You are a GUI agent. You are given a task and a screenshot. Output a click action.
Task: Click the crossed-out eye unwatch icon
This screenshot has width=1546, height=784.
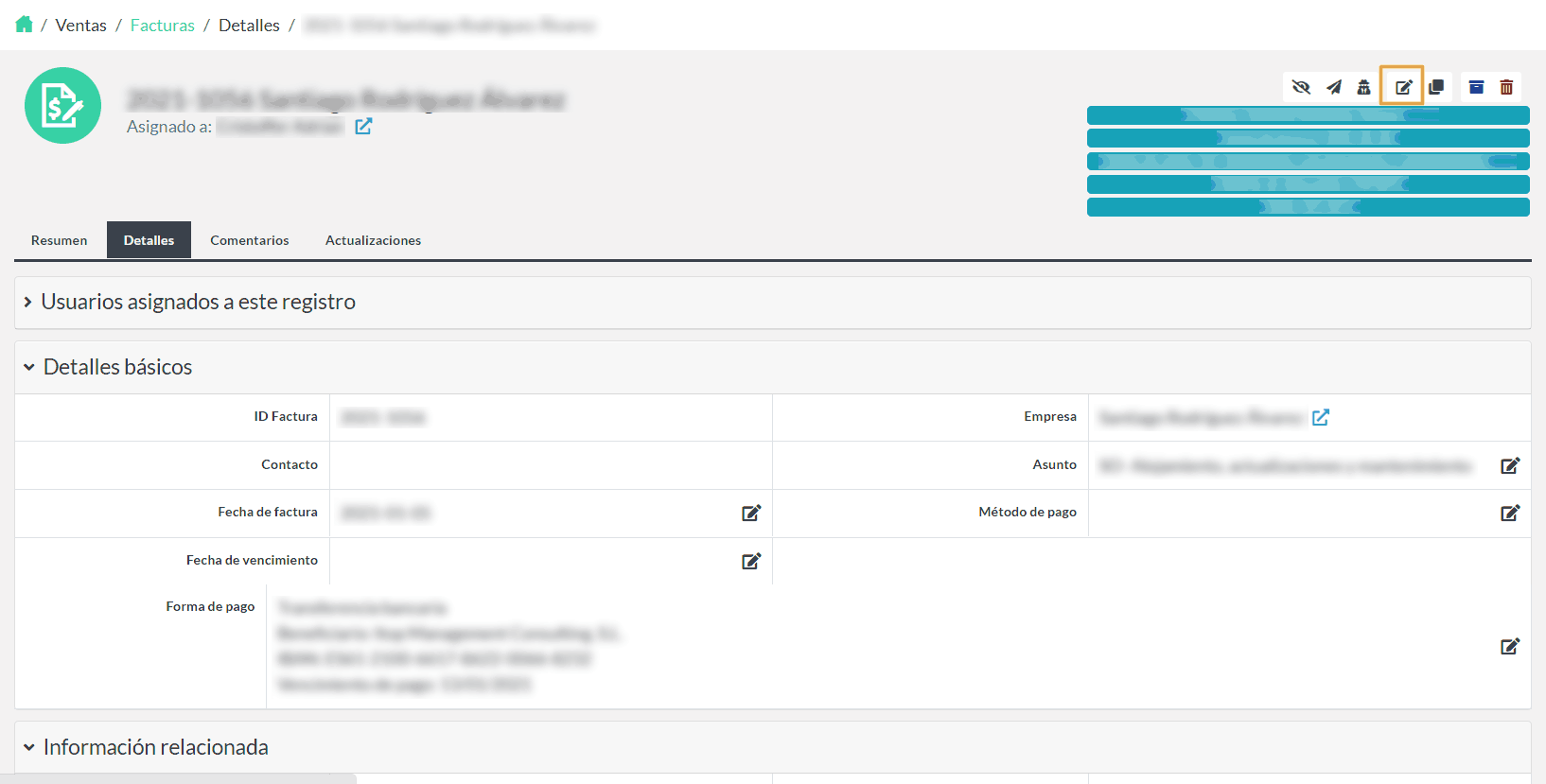pos(1301,88)
